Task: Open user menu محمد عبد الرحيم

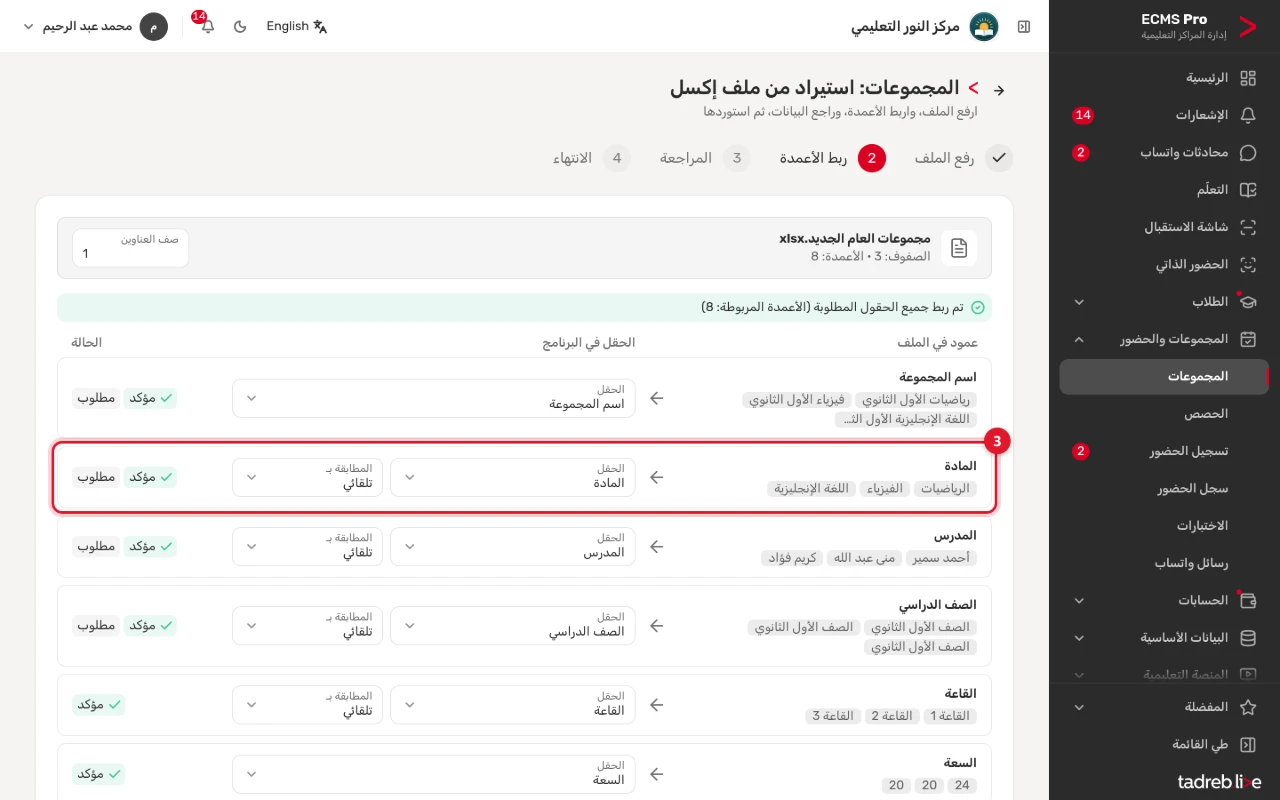Action: (x=95, y=27)
